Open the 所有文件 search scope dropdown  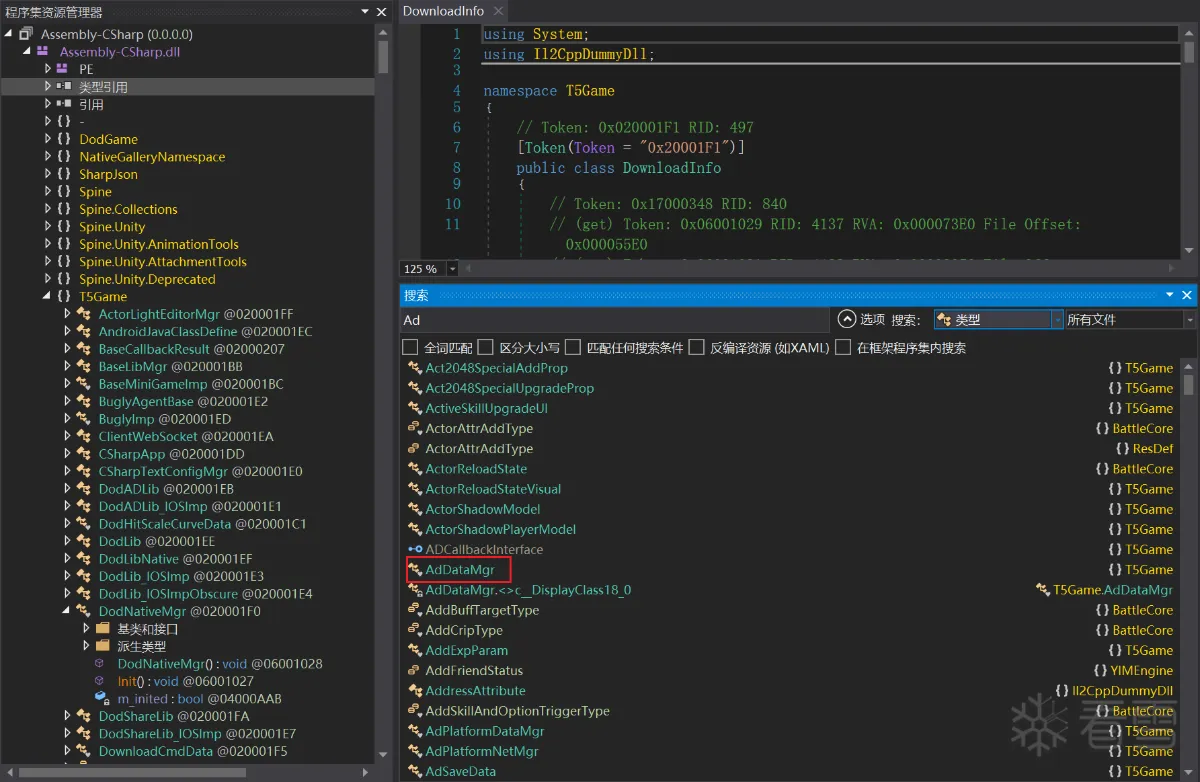(1130, 320)
